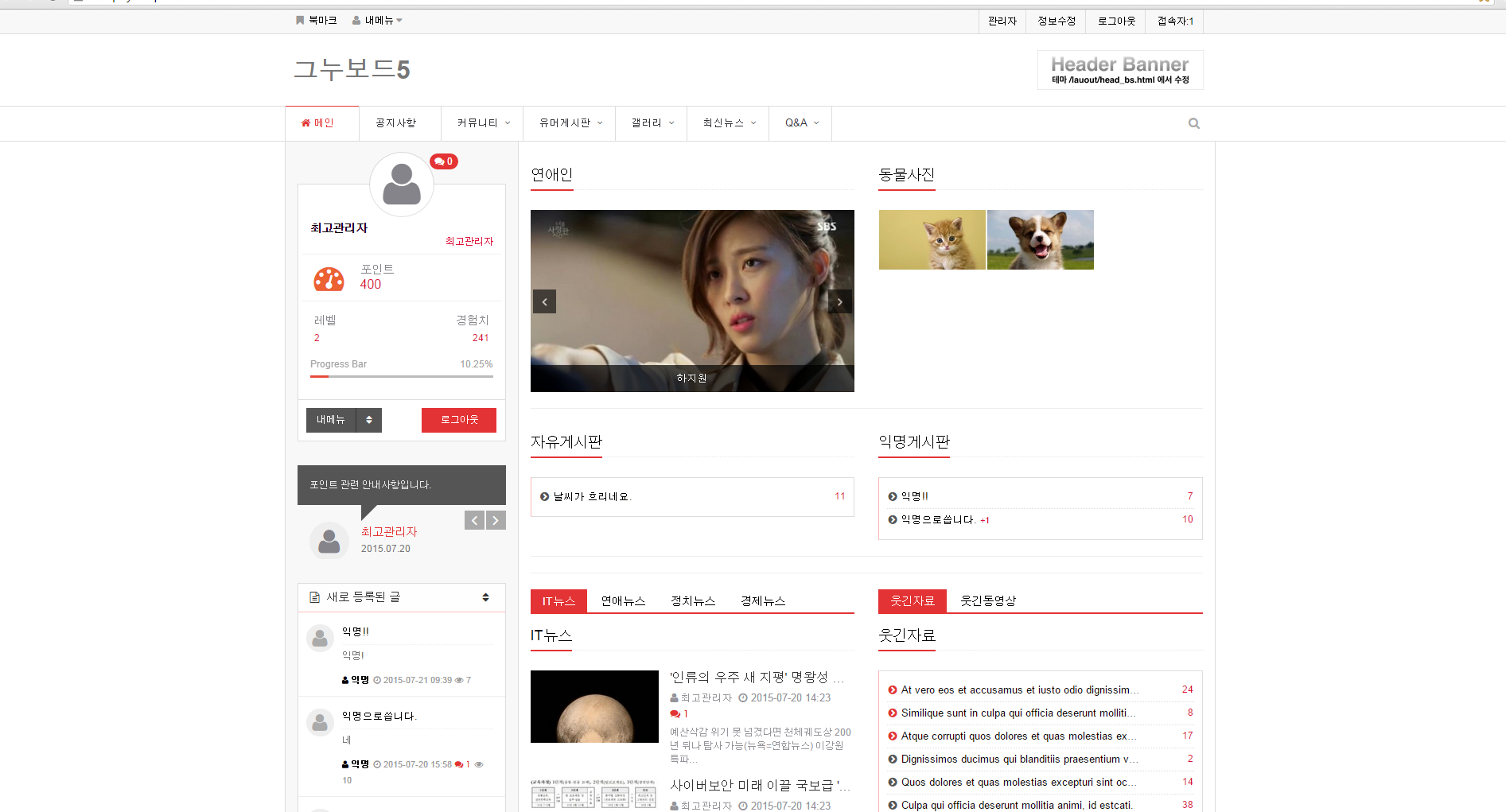Click bullet icon before 익명!! in 익명게시판
Image resolution: width=1506 pixels, height=812 pixels.
click(x=893, y=496)
